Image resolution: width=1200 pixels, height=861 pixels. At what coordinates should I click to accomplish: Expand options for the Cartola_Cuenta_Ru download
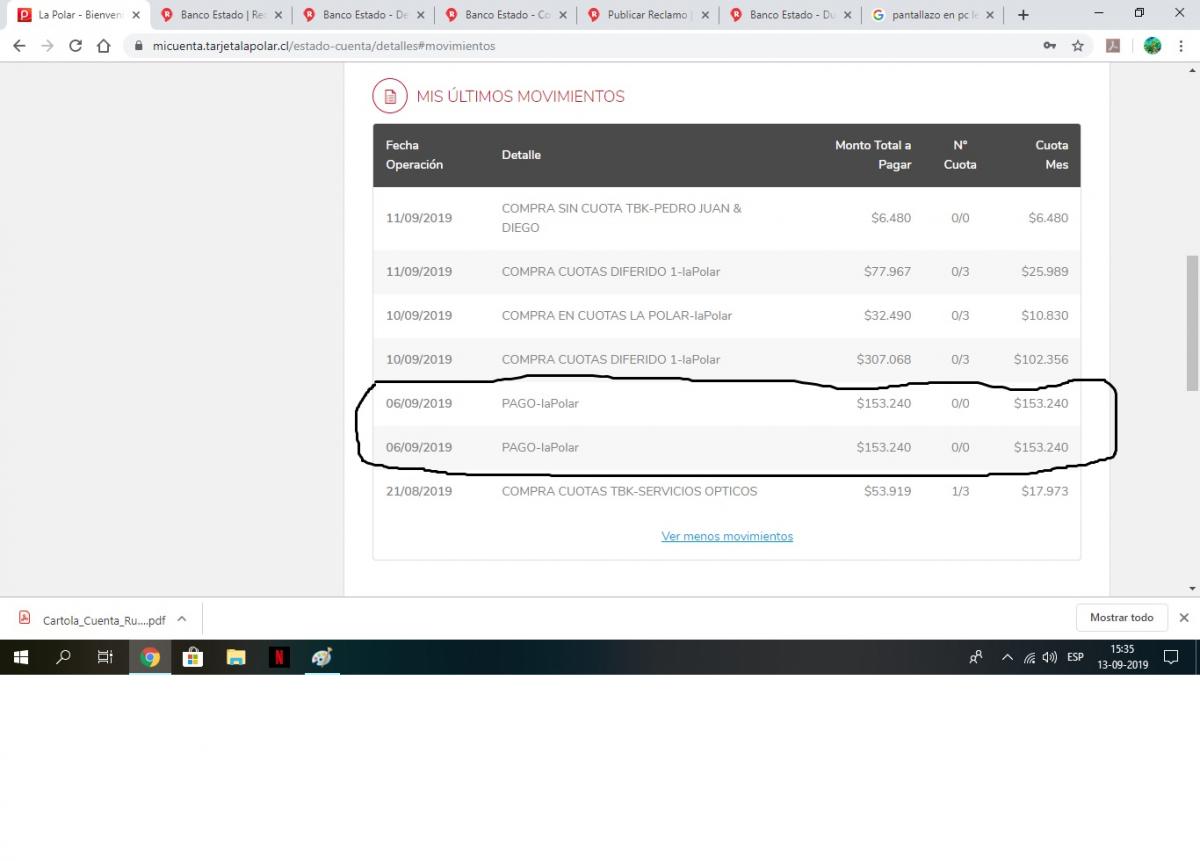[182, 618]
